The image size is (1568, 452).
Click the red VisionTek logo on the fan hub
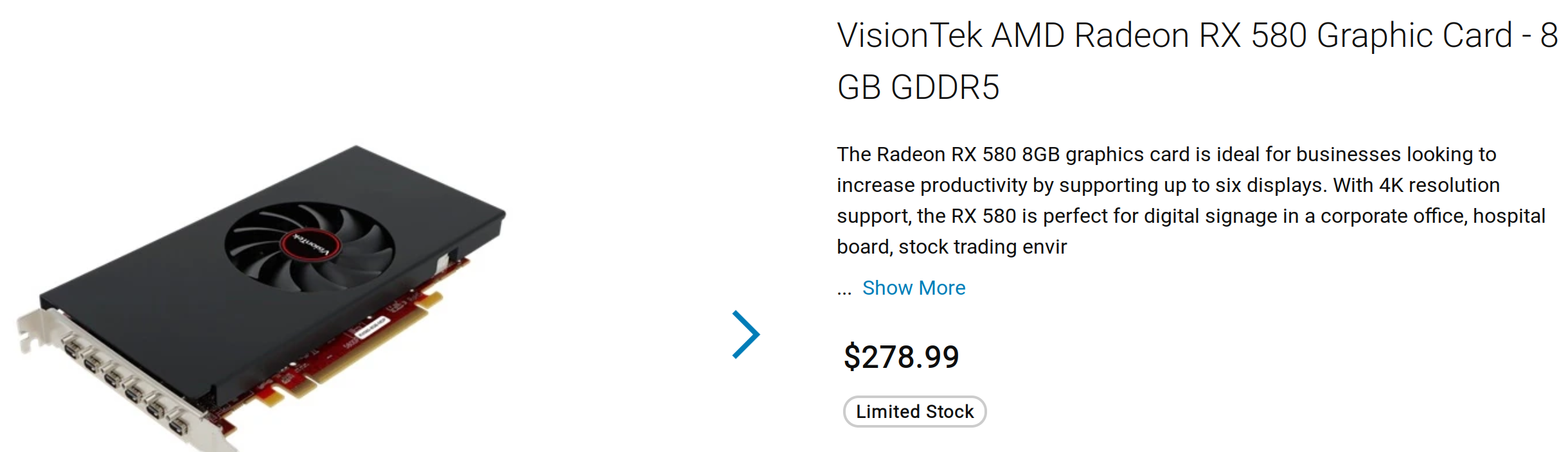[x=310, y=244]
